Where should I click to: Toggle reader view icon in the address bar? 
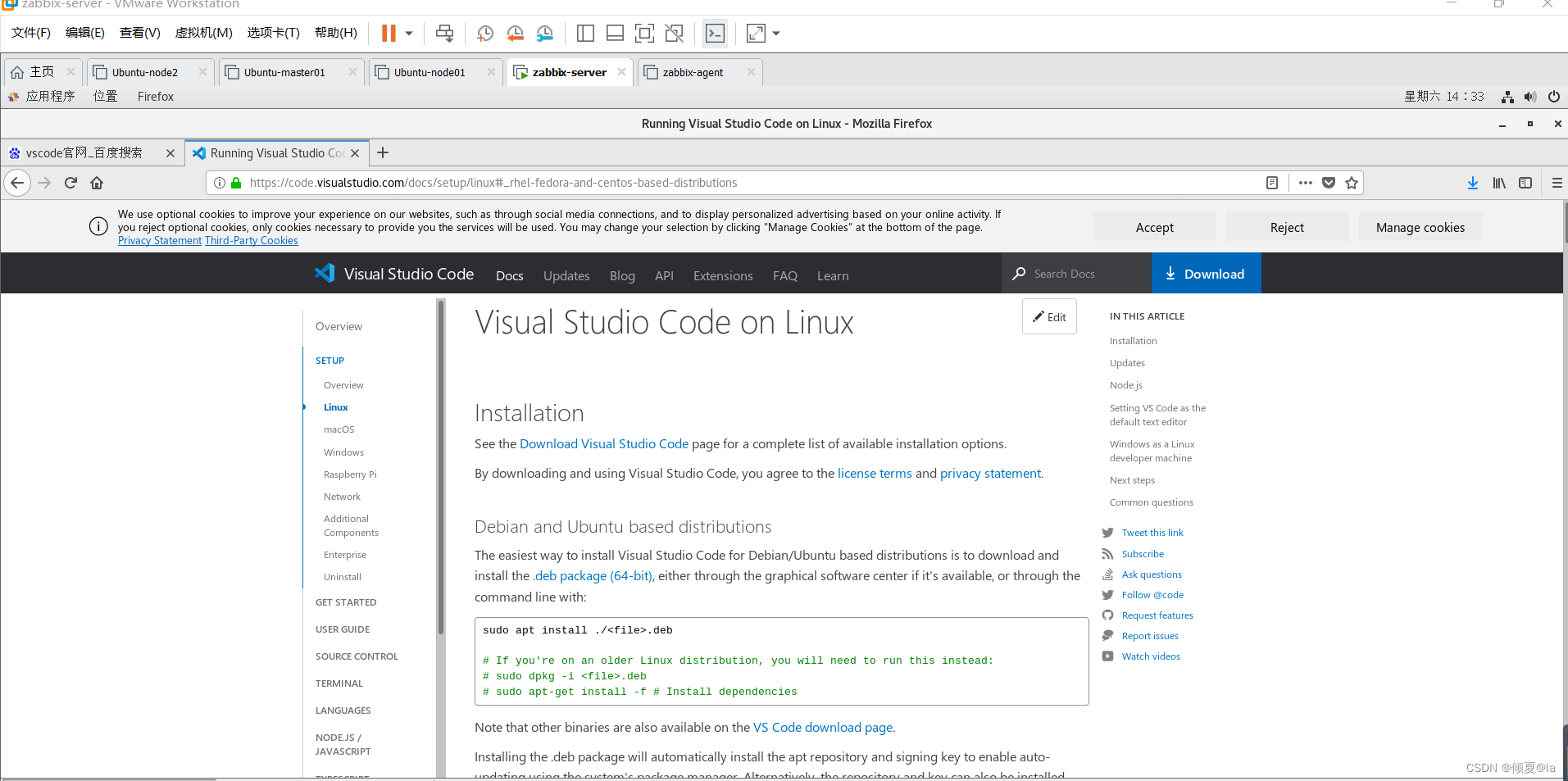1272,183
